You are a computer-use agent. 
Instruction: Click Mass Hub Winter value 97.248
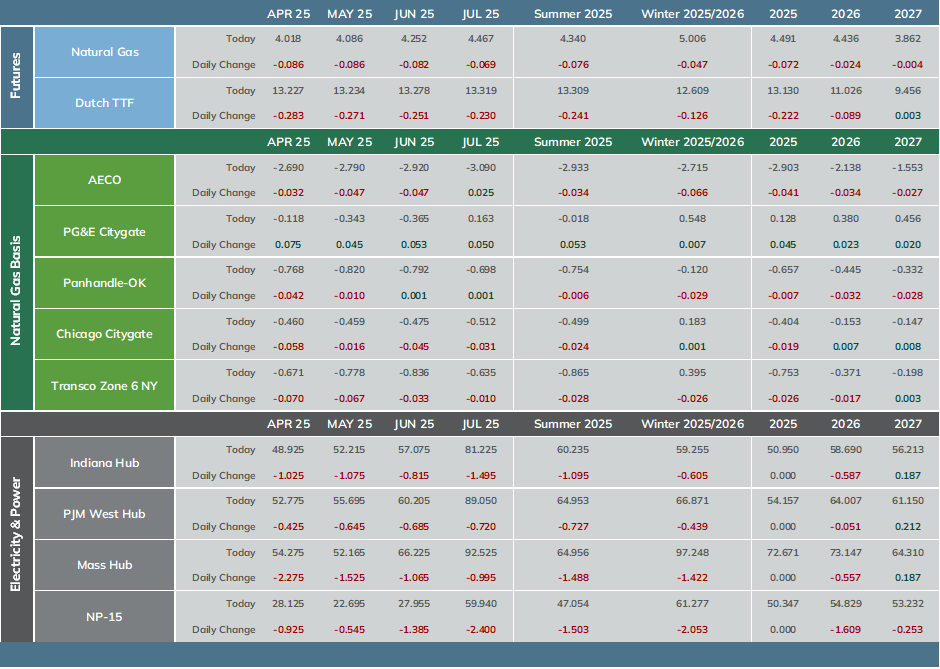[x=692, y=553]
